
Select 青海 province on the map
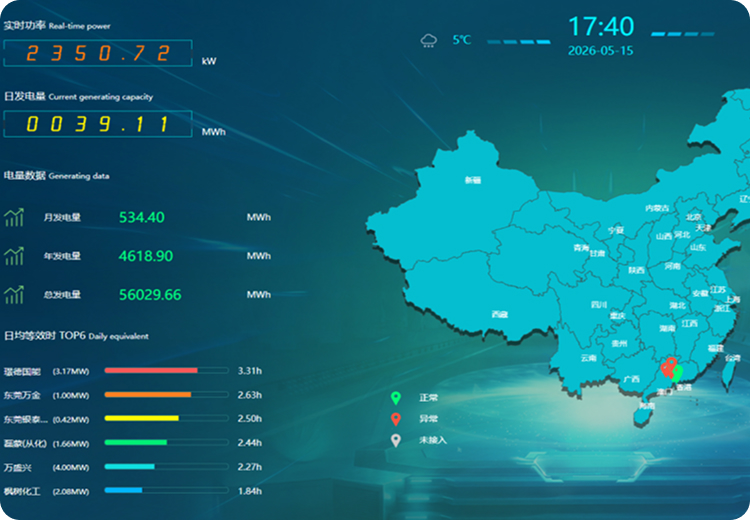581,247
